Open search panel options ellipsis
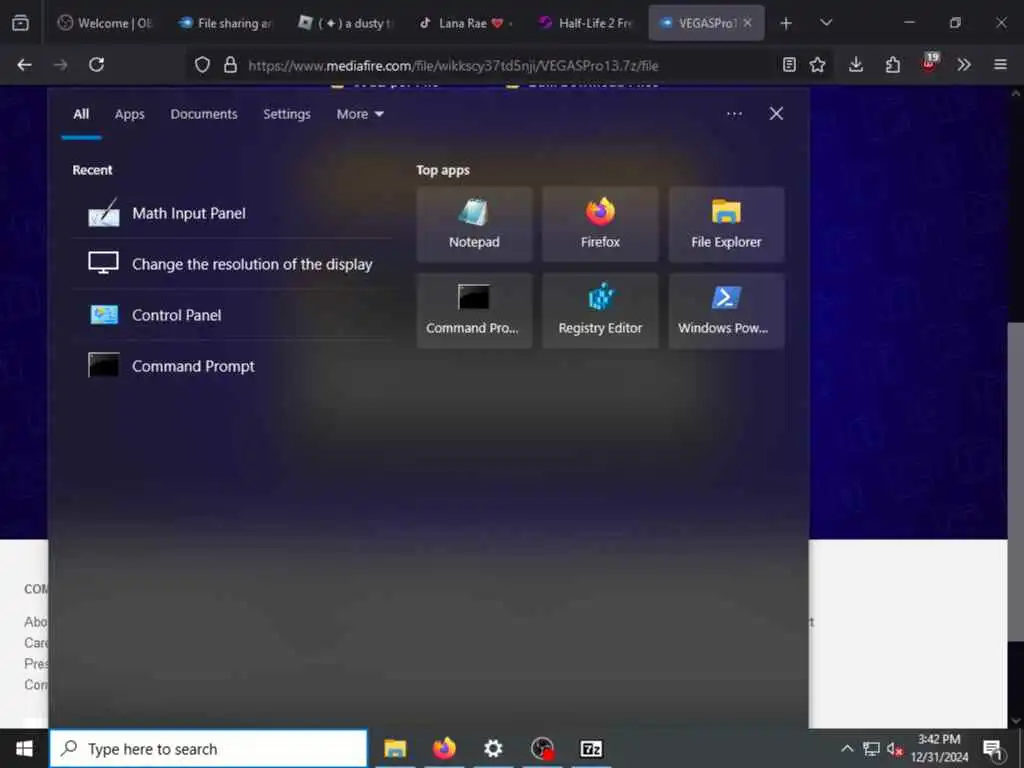 tap(734, 114)
